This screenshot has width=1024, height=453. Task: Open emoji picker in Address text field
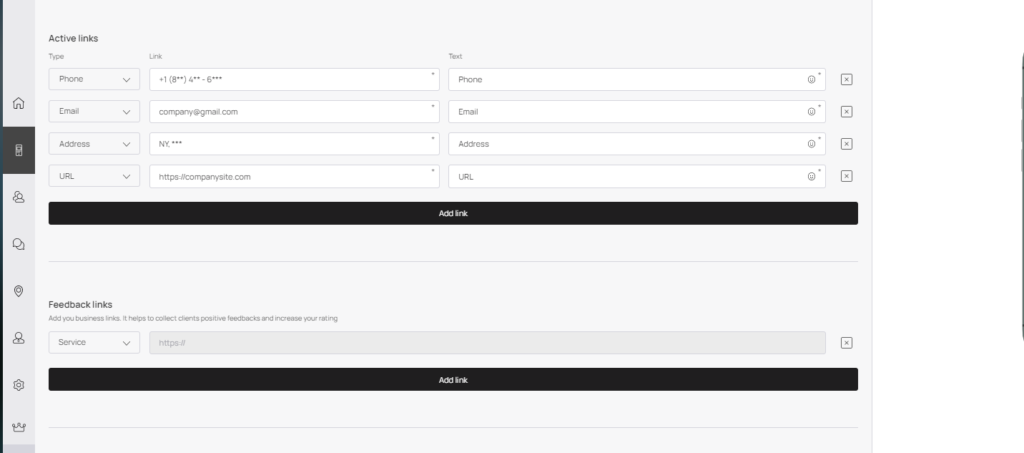click(x=811, y=144)
